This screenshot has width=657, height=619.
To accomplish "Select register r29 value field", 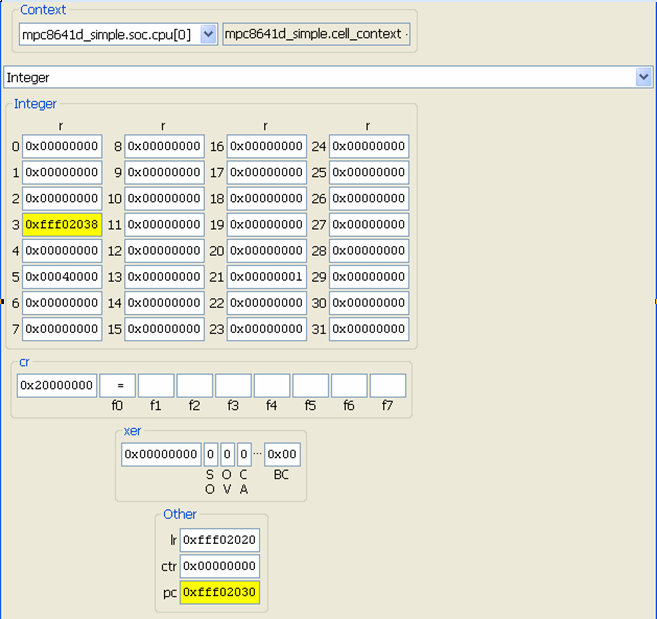I will pyautogui.click(x=369, y=277).
